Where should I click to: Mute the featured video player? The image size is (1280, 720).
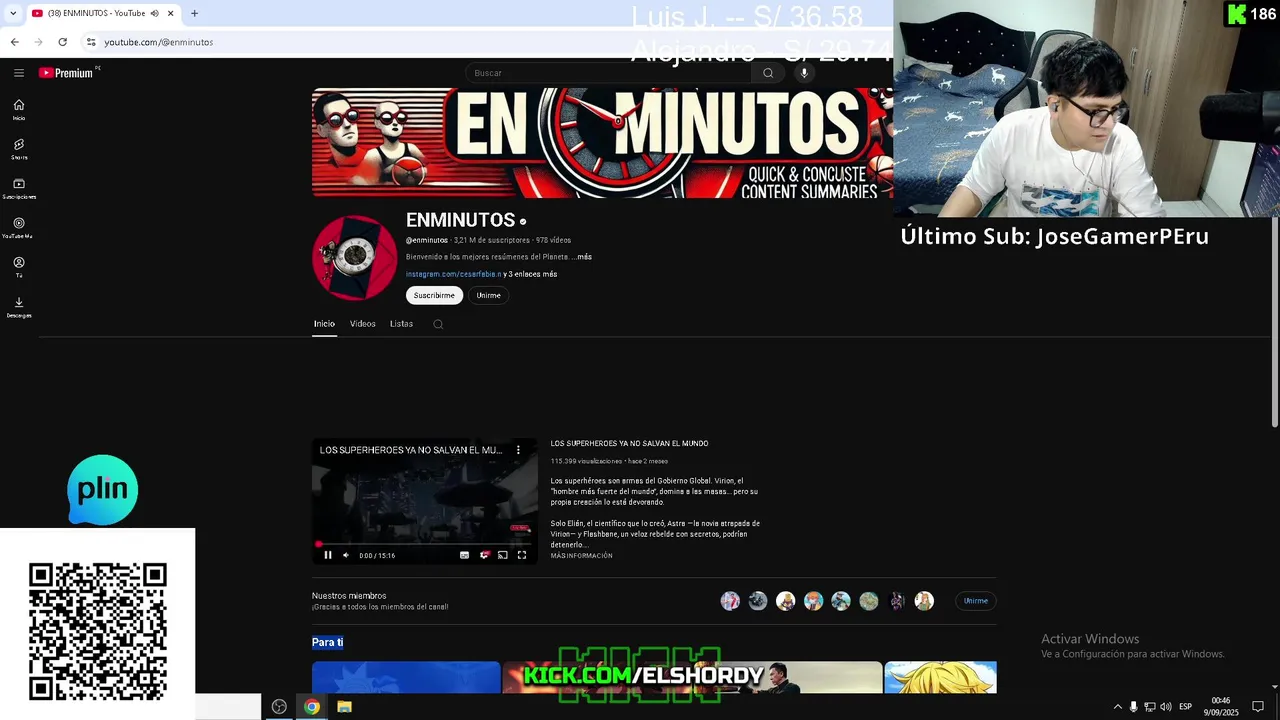[x=346, y=555]
